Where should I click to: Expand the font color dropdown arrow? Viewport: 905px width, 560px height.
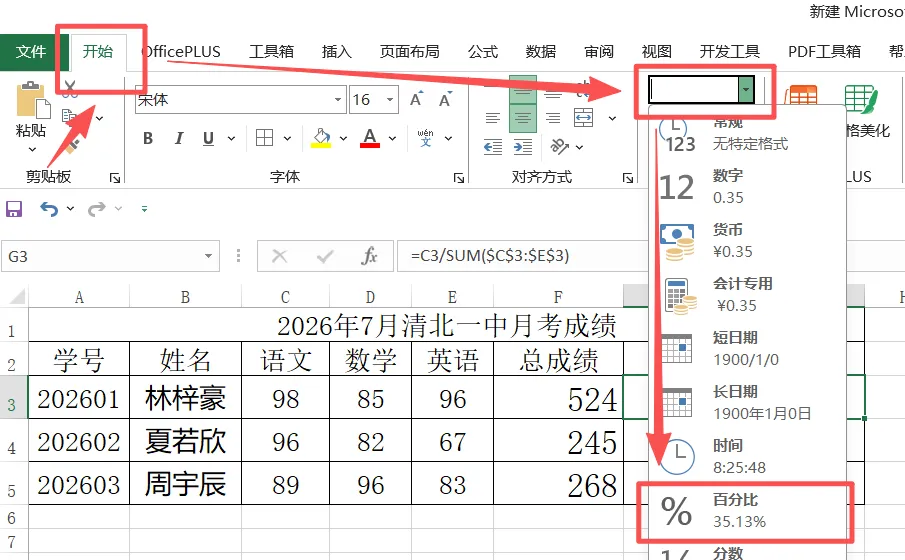392,139
